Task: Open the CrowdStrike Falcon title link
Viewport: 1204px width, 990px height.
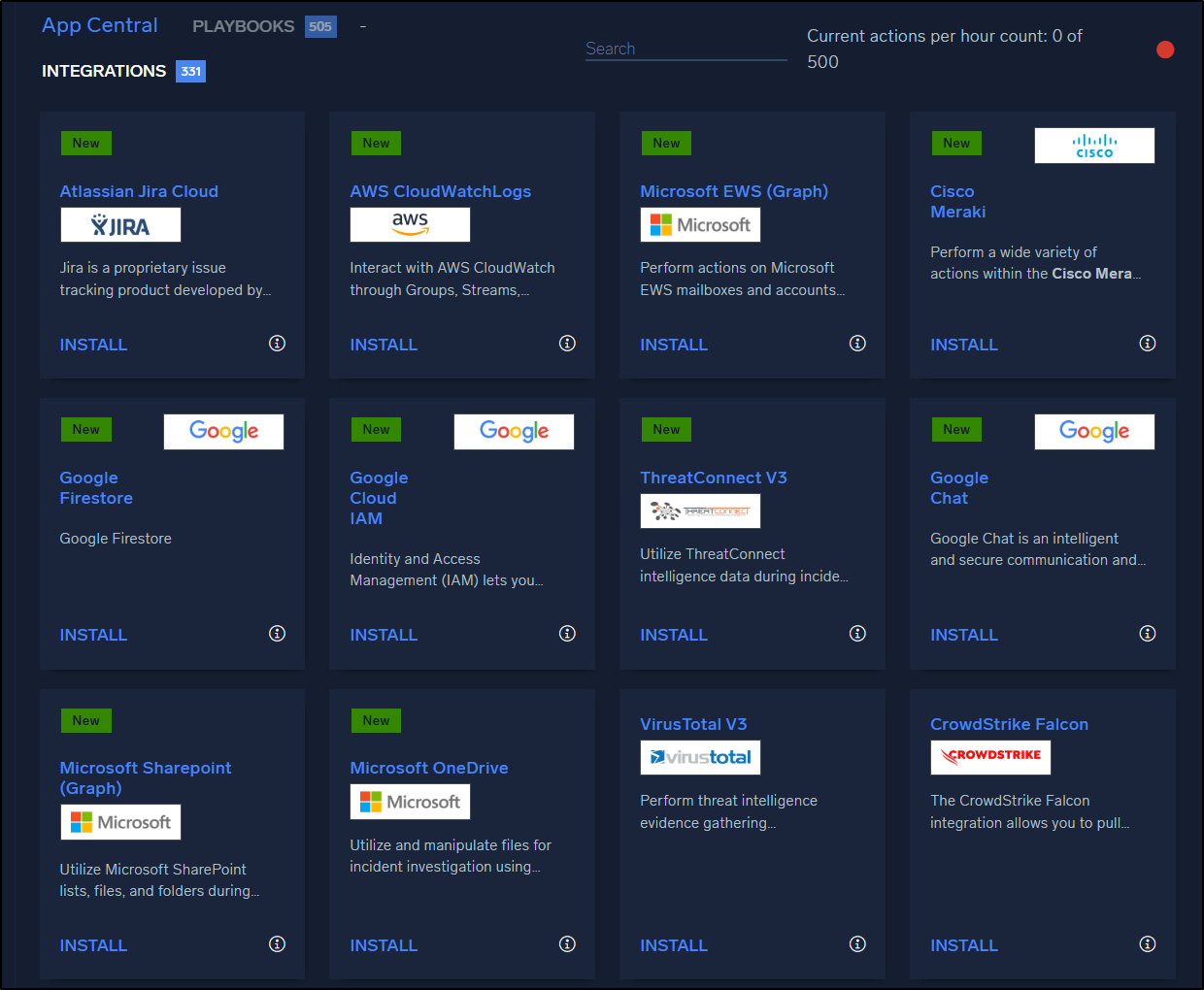Action: (1009, 724)
